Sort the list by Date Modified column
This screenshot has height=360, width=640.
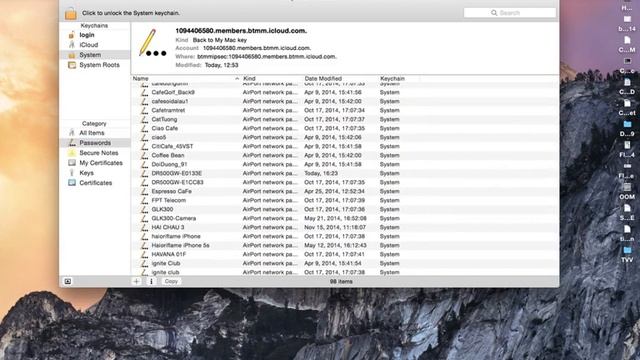coord(323,78)
